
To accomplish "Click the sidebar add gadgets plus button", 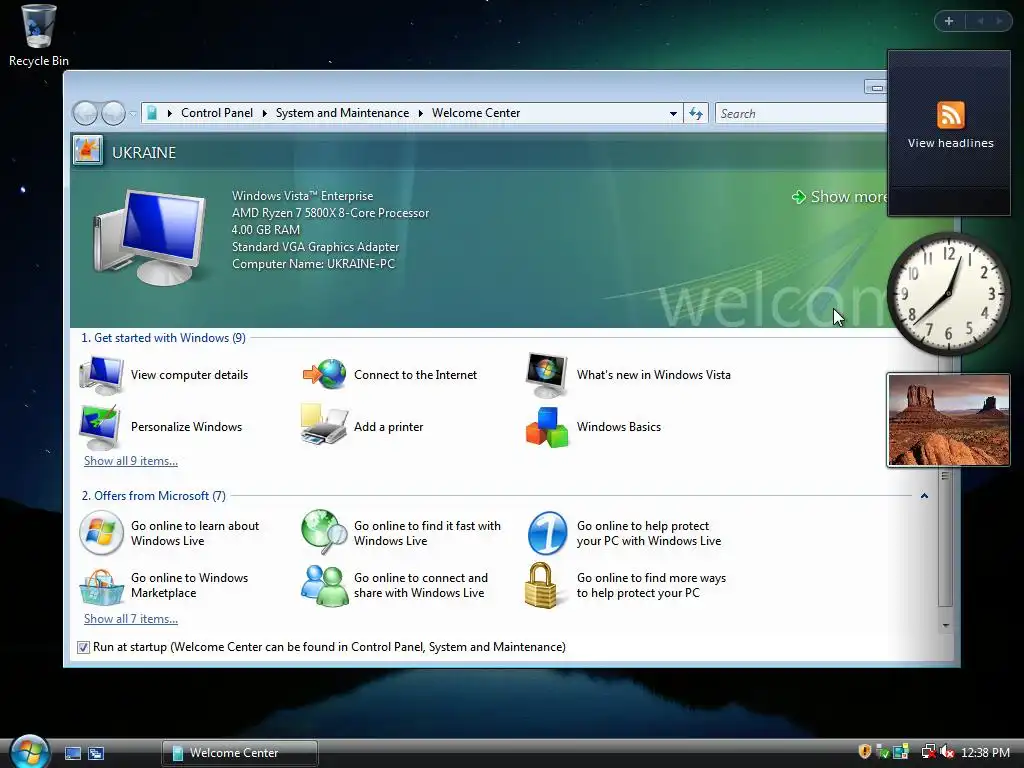I will tap(949, 21).
